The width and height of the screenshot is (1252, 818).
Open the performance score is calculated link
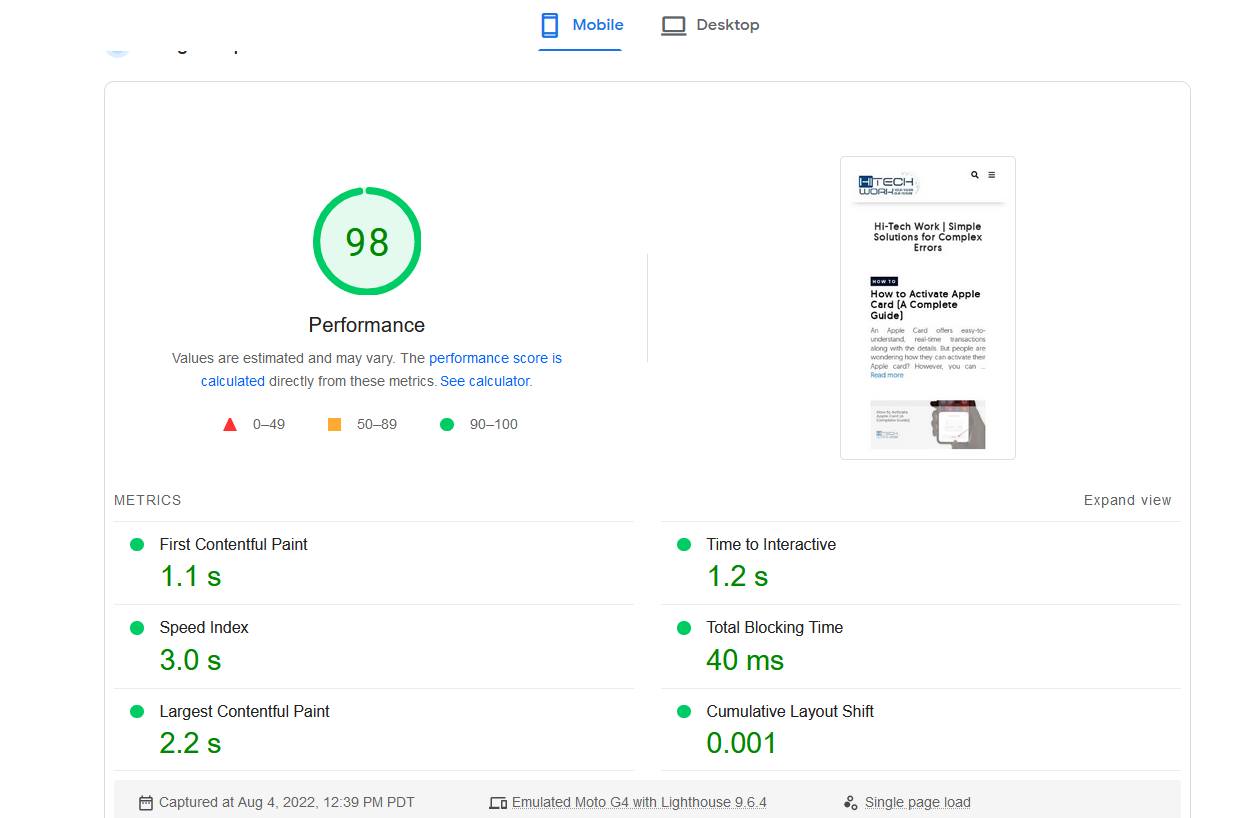(x=495, y=358)
